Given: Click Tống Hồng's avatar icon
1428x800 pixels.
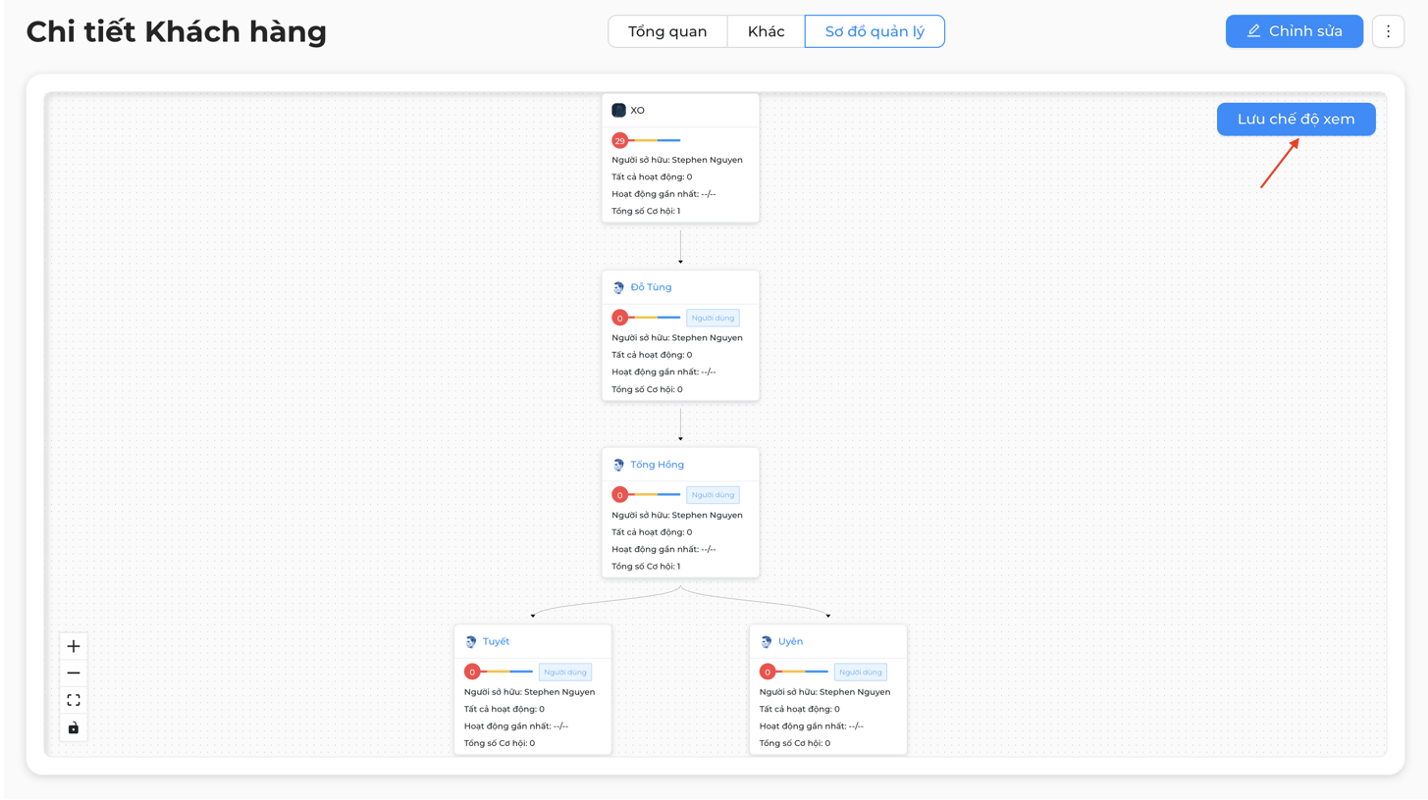Looking at the screenshot, I should [x=618, y=465].
